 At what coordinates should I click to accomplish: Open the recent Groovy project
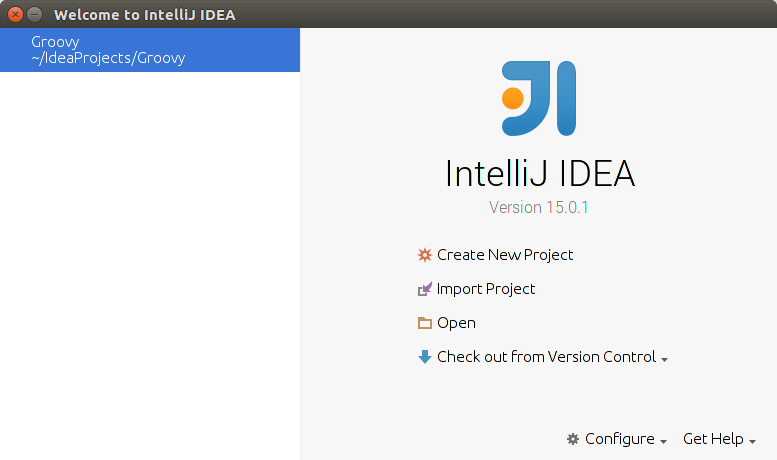[150, 50]
